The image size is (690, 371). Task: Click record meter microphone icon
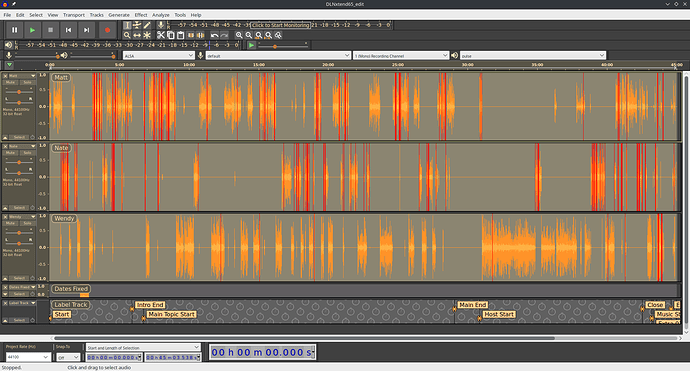click(x=161, y=25)
